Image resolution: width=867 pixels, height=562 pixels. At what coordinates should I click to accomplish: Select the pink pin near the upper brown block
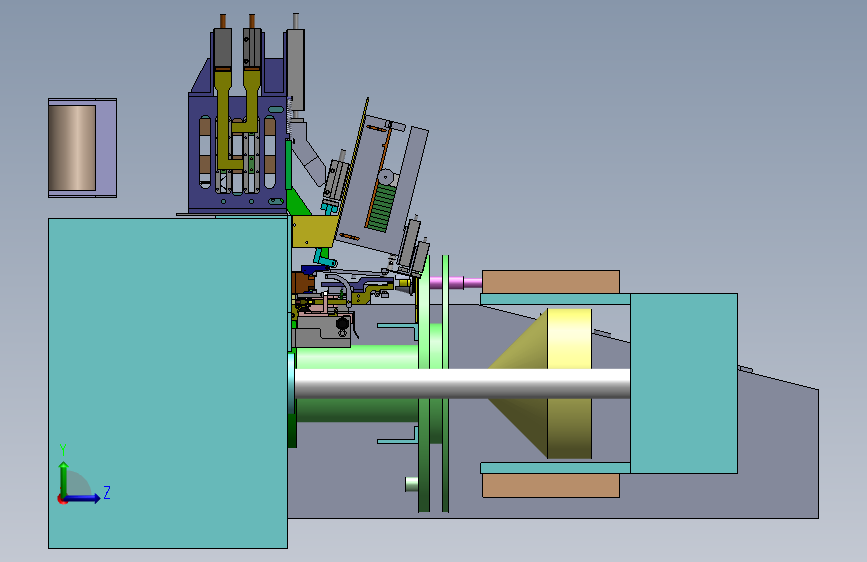[x=455, y=283]
